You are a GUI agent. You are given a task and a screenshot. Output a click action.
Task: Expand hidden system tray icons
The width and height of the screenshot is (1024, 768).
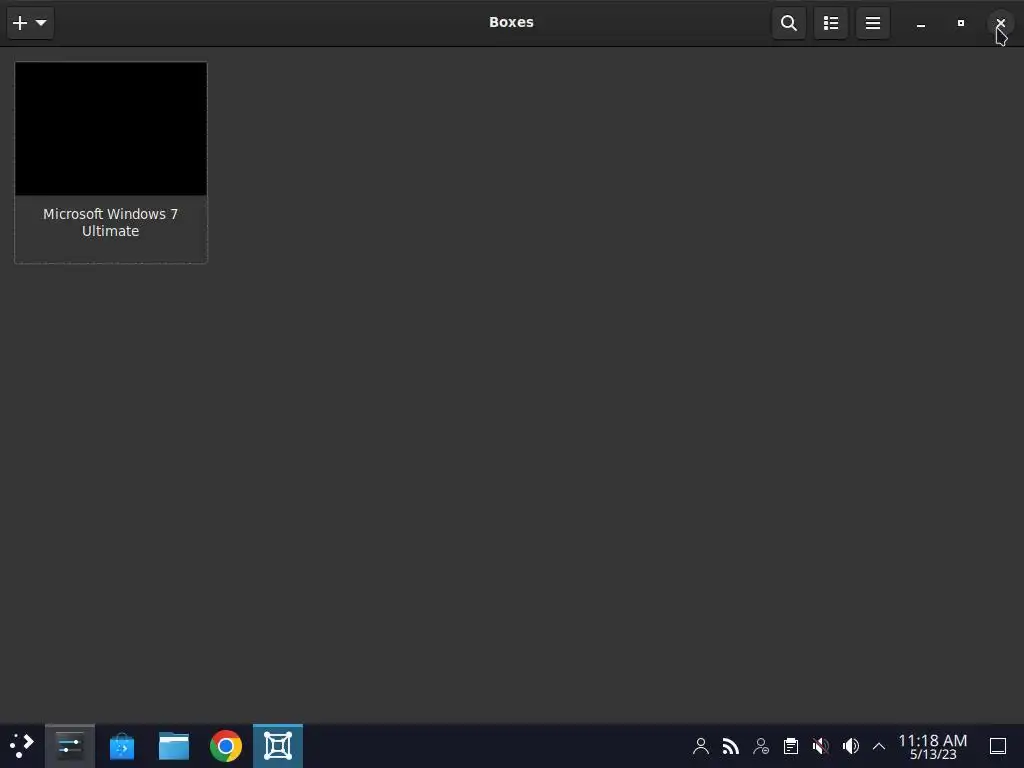pyautogui.click(x=879, y=746)
